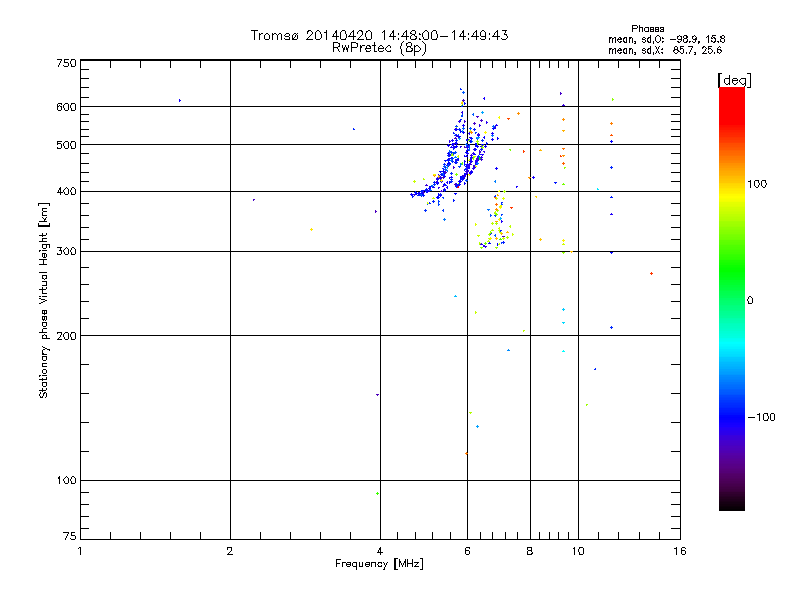The width and height of the screenshot is (800, 600).
Task: Click the 'mean, sd,X: 85.7, 25.6' line
Action: 665,50
